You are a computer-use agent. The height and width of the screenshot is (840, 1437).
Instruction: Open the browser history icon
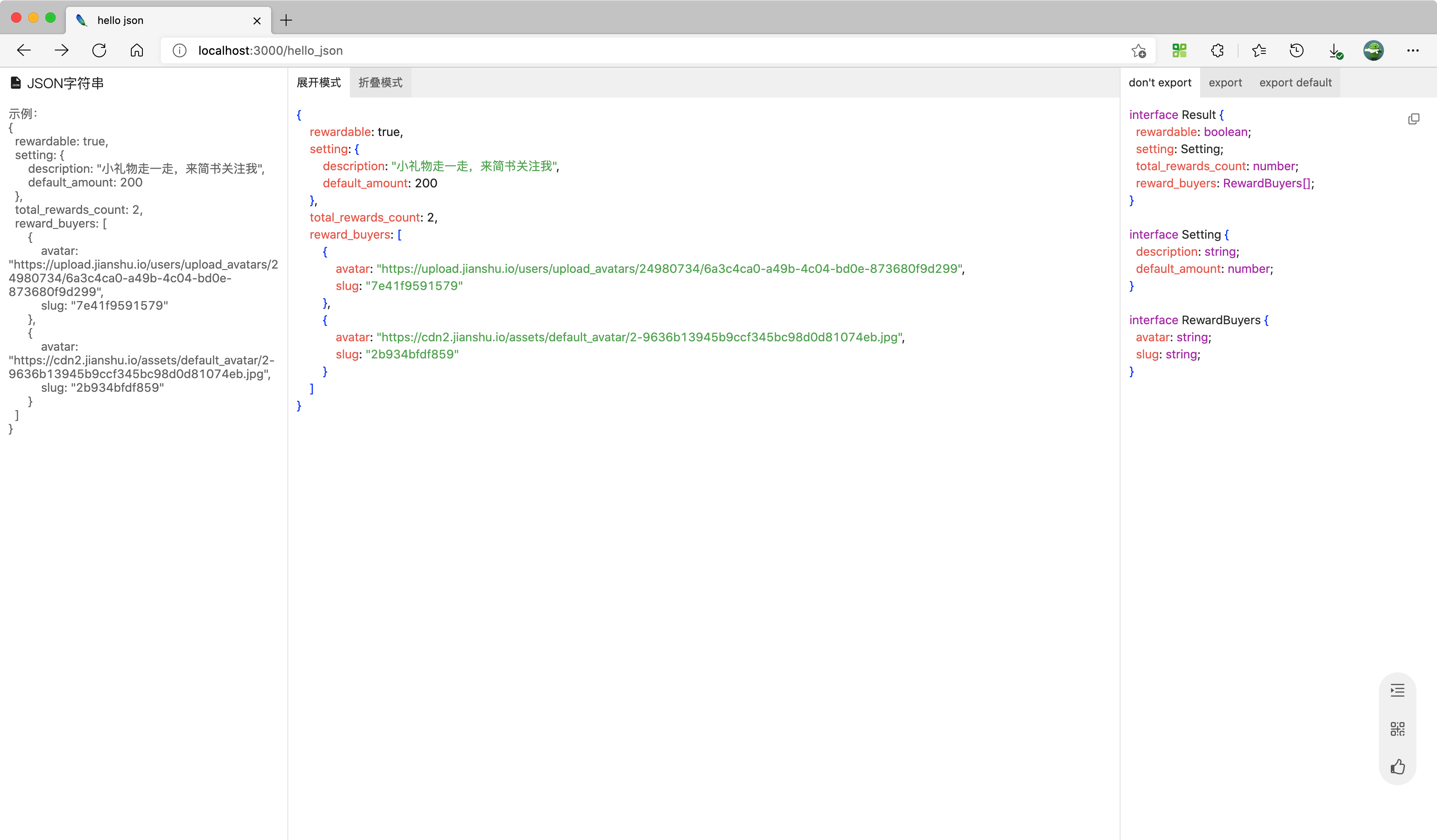pyautogui.click(x=1296, y=50)
